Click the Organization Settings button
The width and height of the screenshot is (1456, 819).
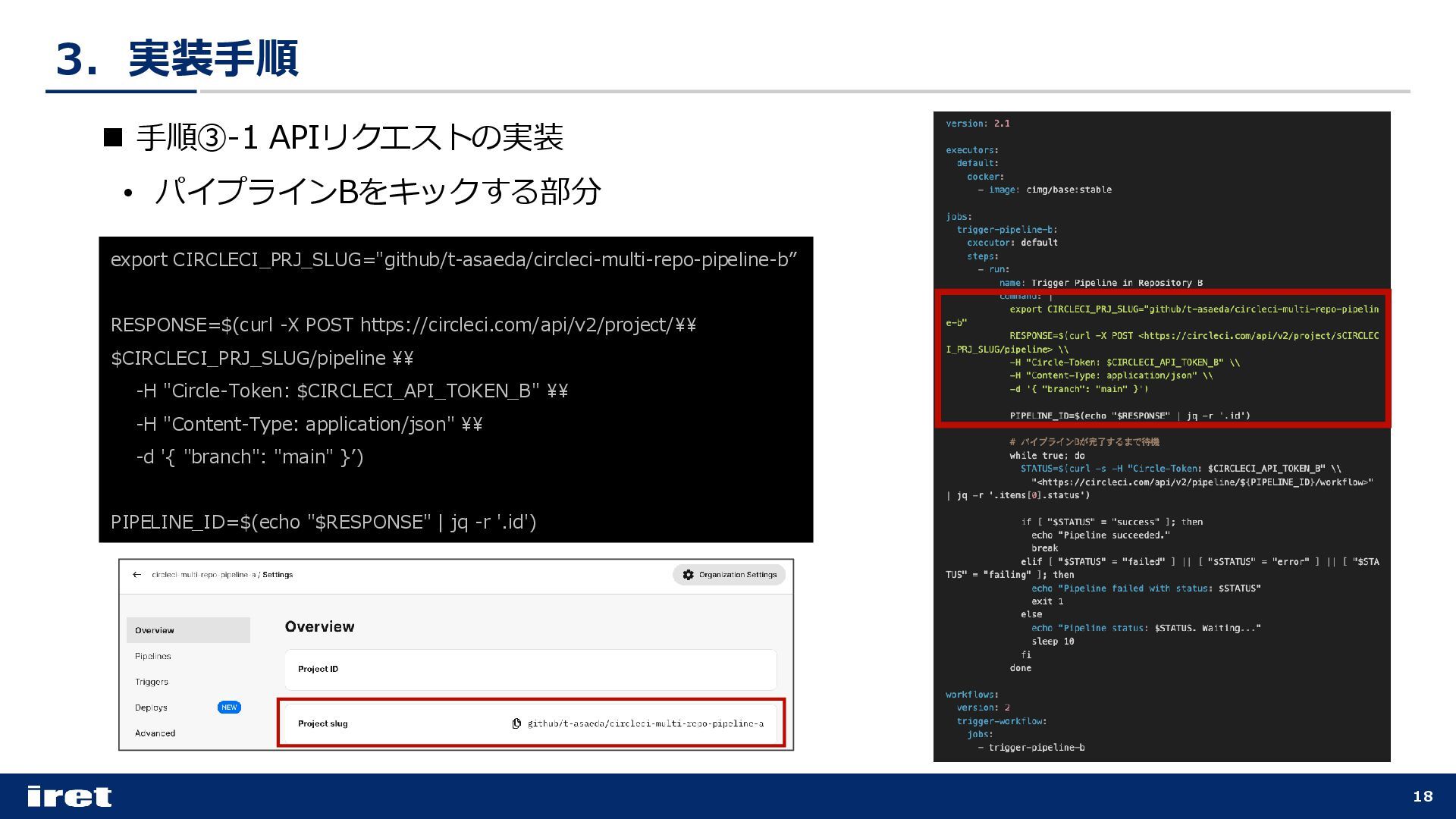tap(729, 575)
